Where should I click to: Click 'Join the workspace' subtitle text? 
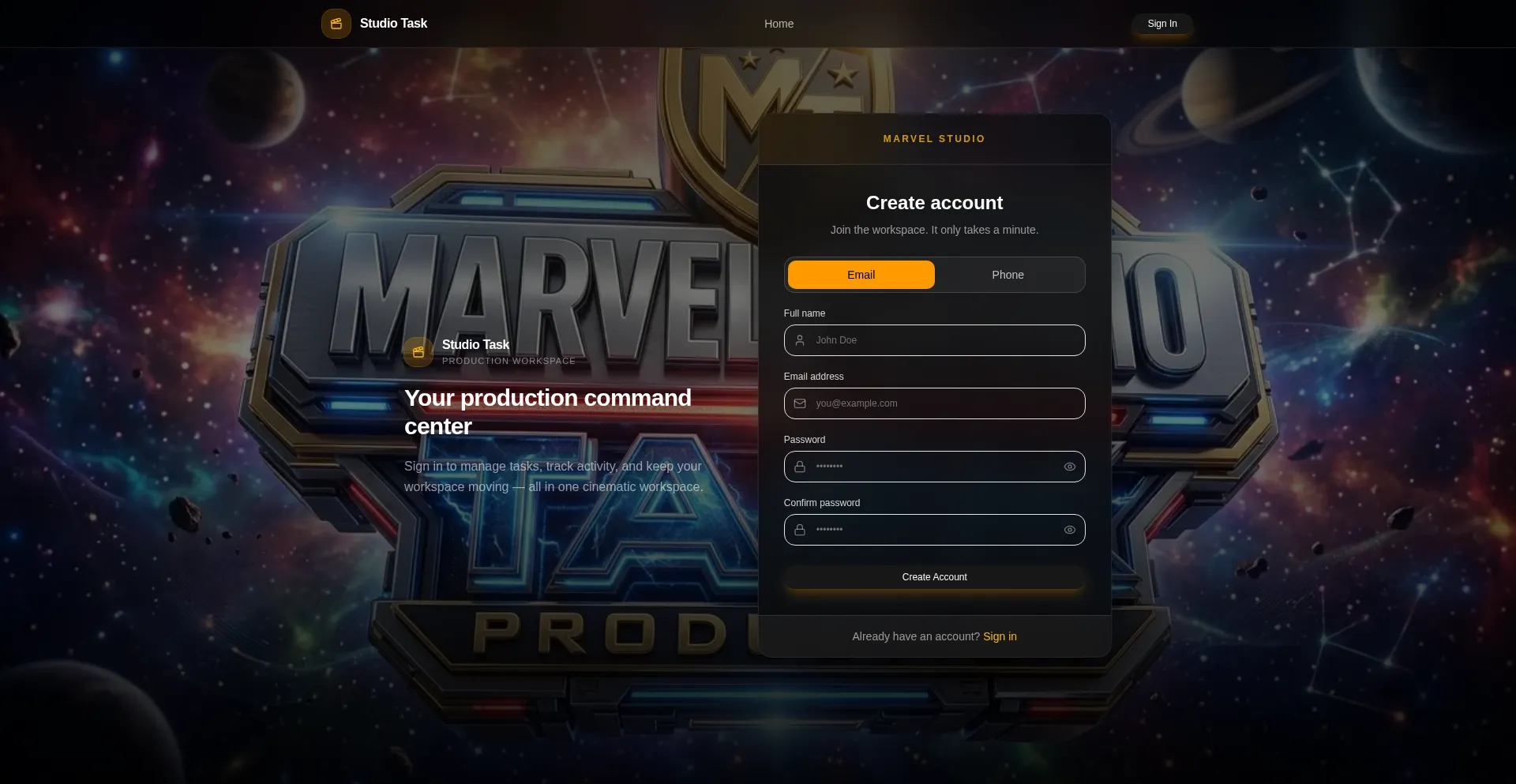click(x=935, y=230)
